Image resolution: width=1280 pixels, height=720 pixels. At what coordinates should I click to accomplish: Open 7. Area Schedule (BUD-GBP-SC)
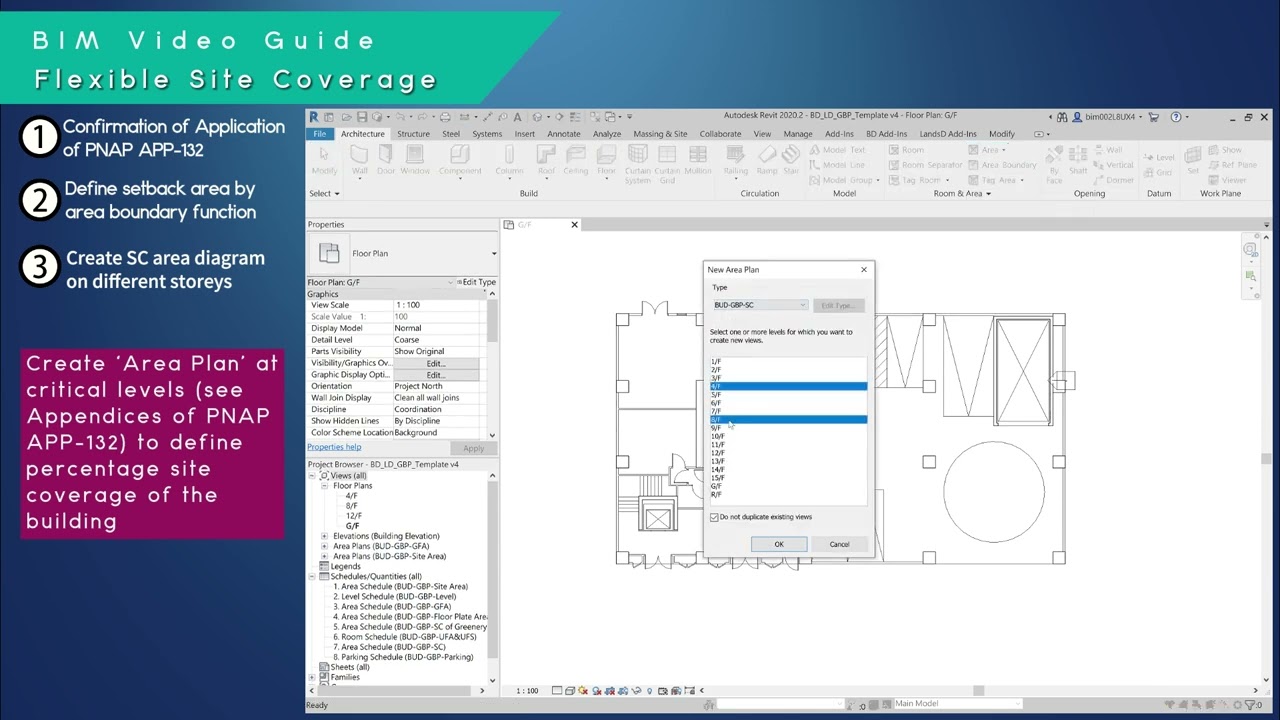[x=390, y=647]
